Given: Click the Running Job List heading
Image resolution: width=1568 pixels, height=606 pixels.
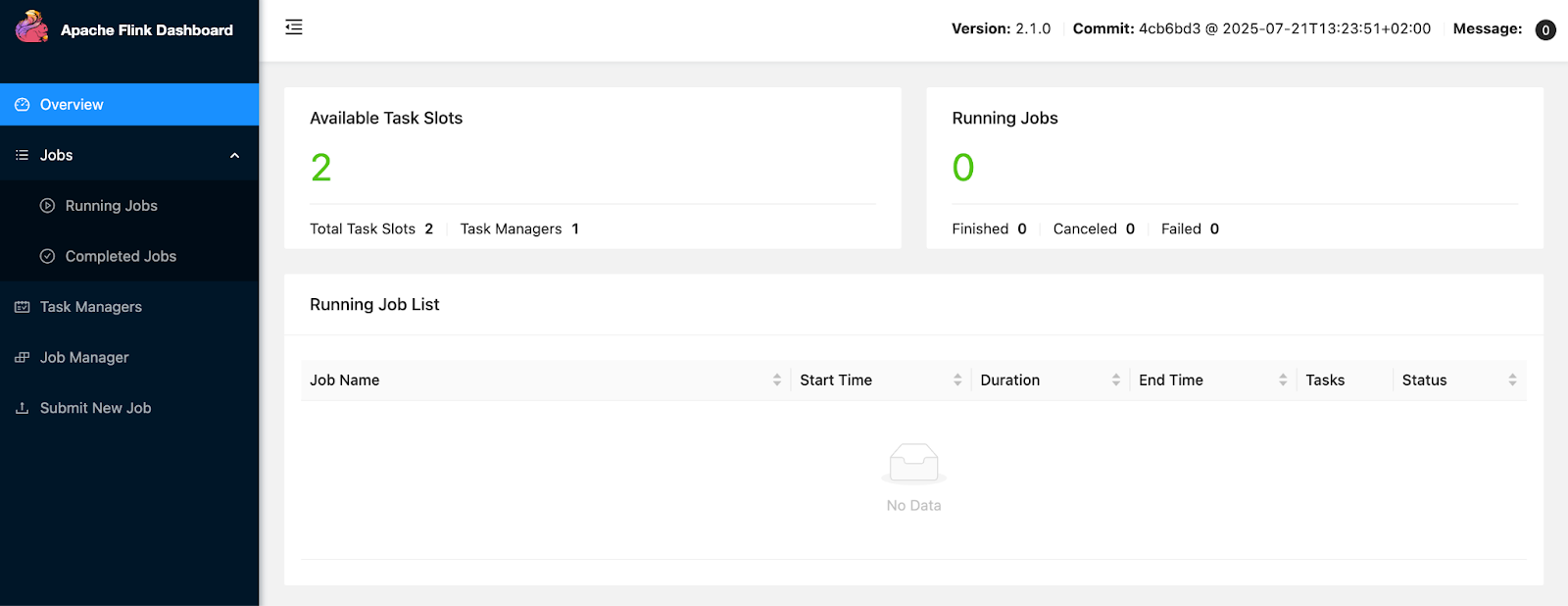Looking at the screenshot, I should click(374, 305).
